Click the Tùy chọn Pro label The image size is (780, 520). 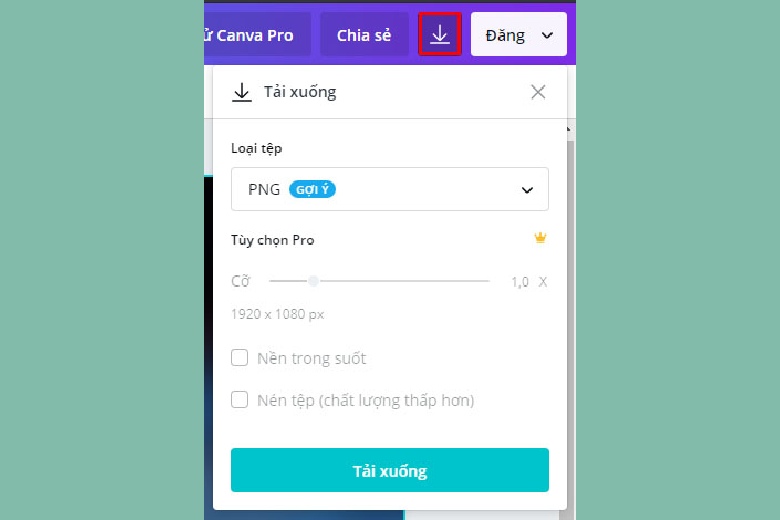click(x=273, y=240)
